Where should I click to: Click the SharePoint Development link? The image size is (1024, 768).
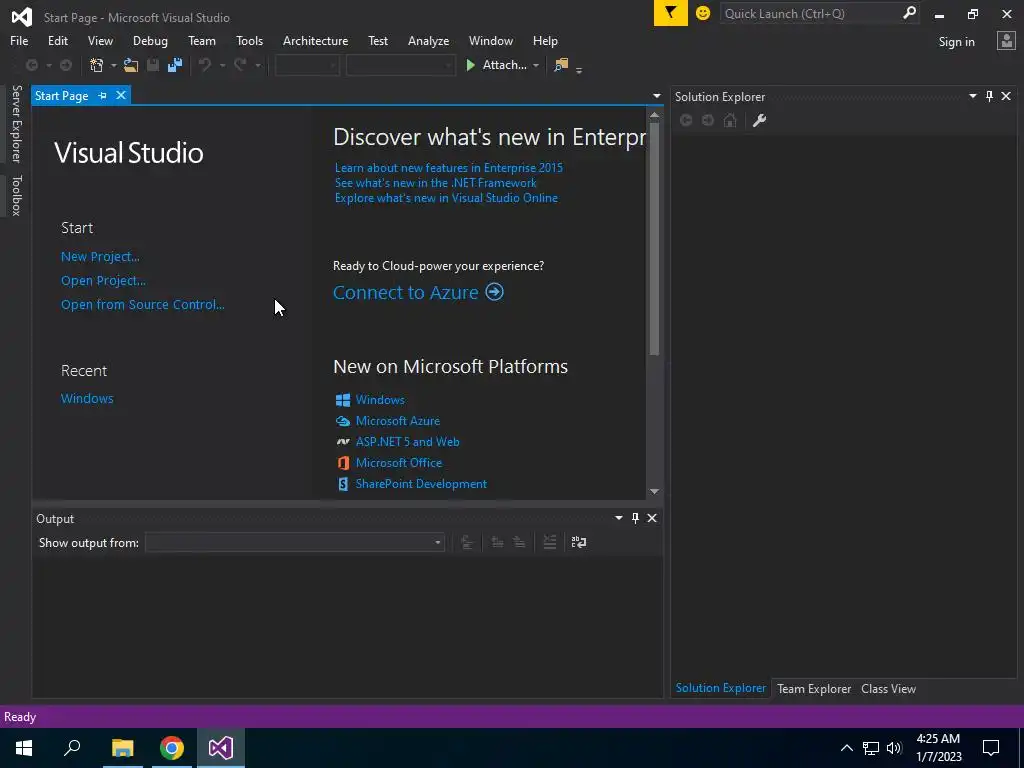click(421, 484)
